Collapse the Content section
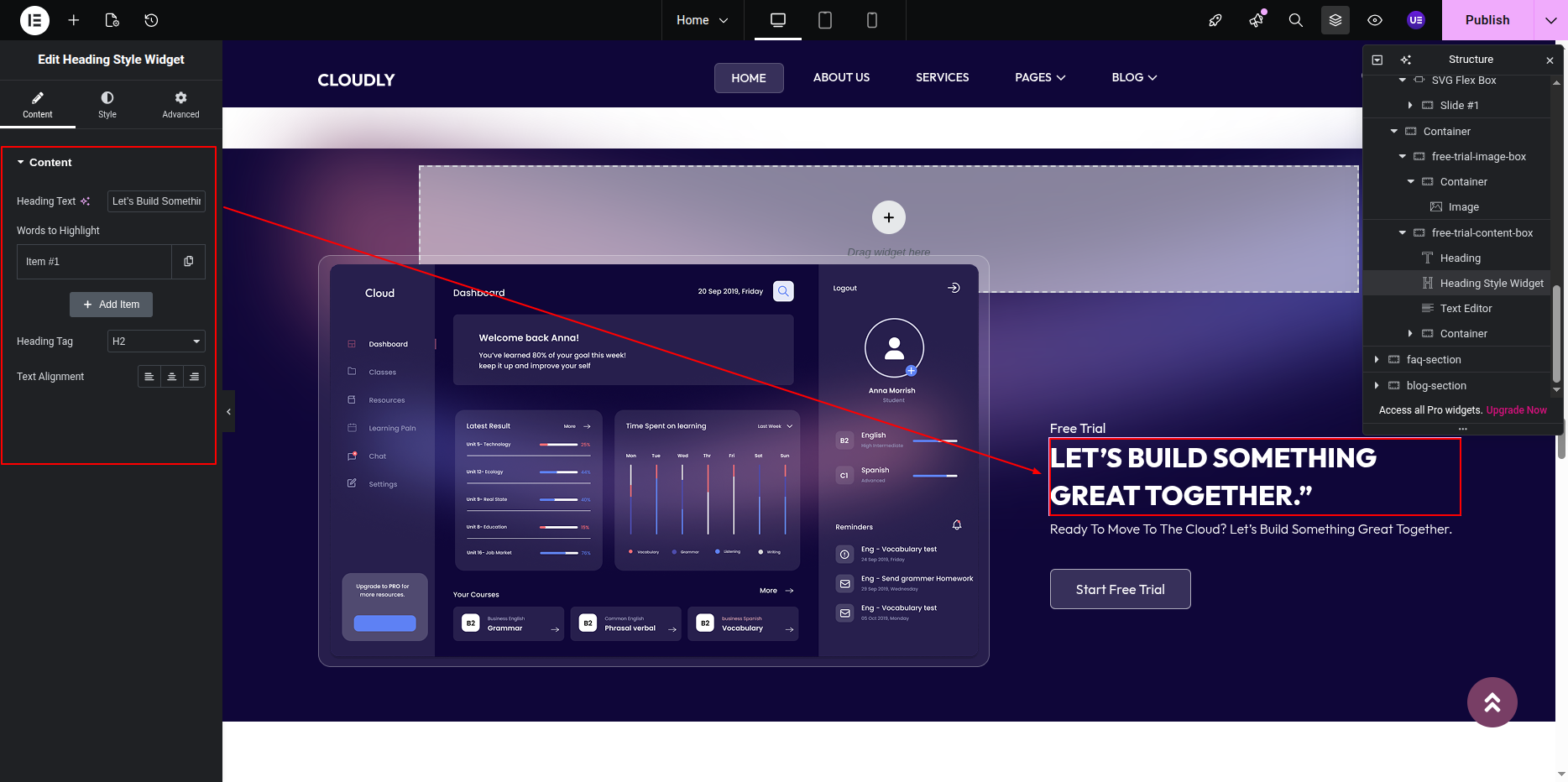Viewport: 1568px width, 782px height. coord(44,163)
